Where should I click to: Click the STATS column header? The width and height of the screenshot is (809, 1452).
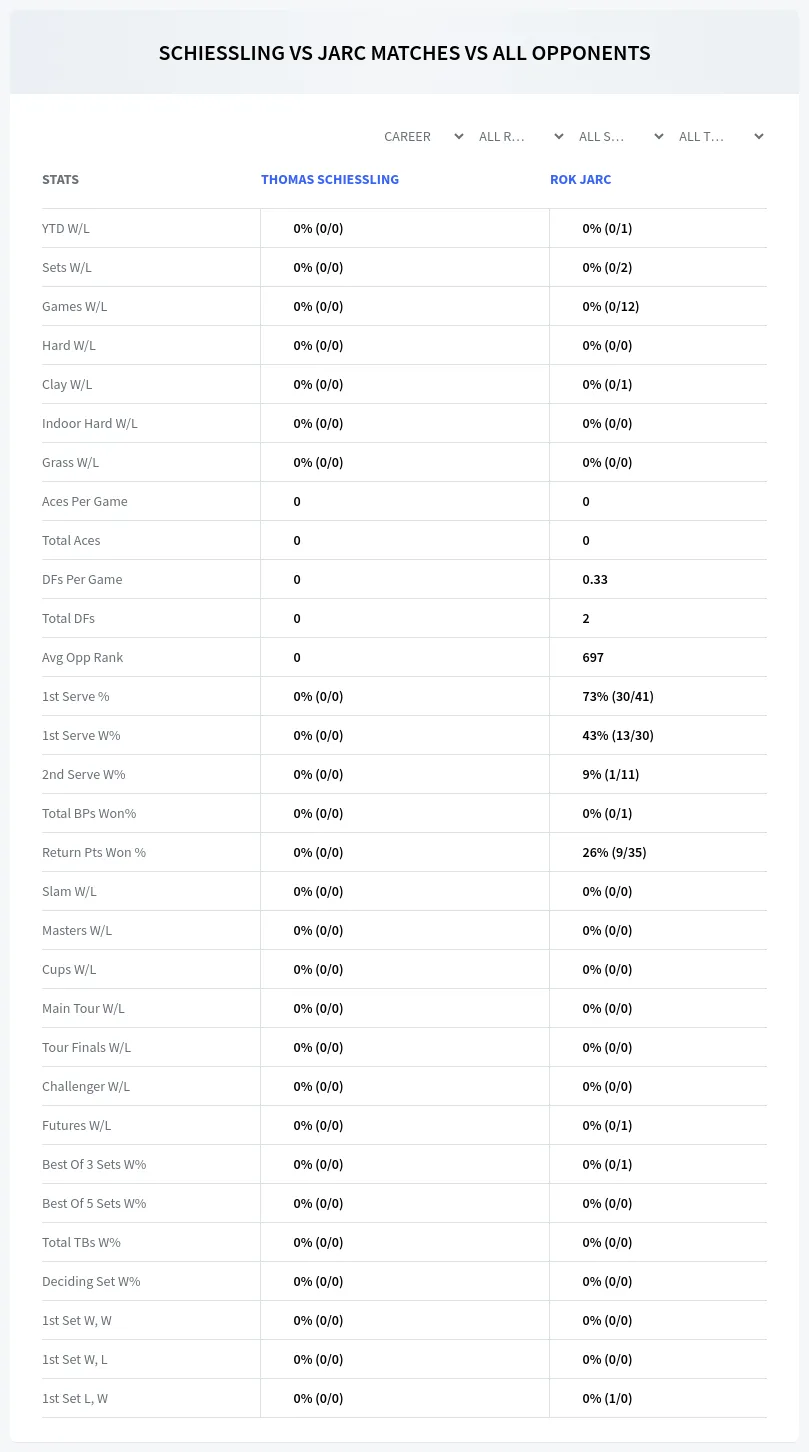click(60, 180)
